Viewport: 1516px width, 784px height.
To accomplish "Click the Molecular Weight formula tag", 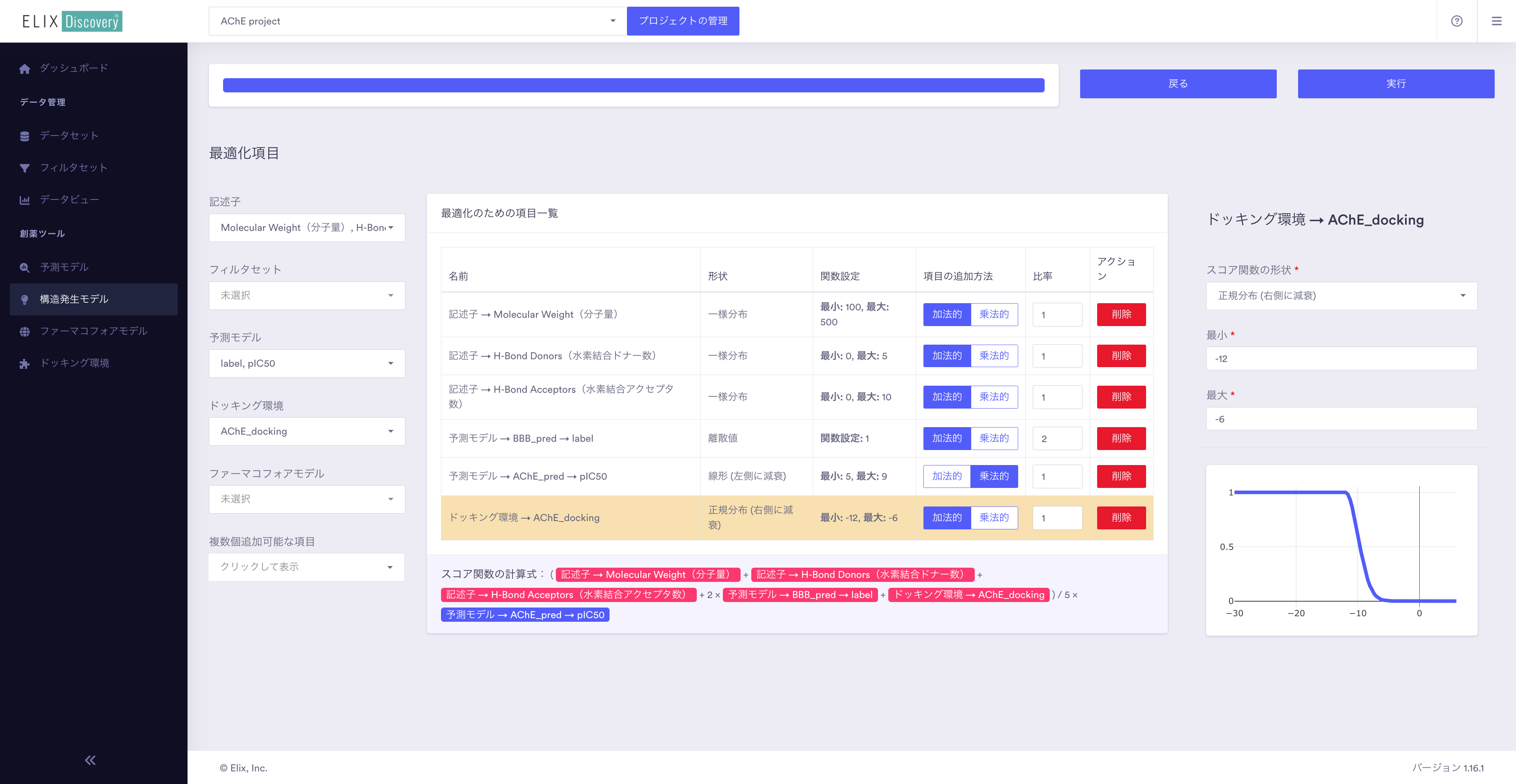I will tap(647, 575).
